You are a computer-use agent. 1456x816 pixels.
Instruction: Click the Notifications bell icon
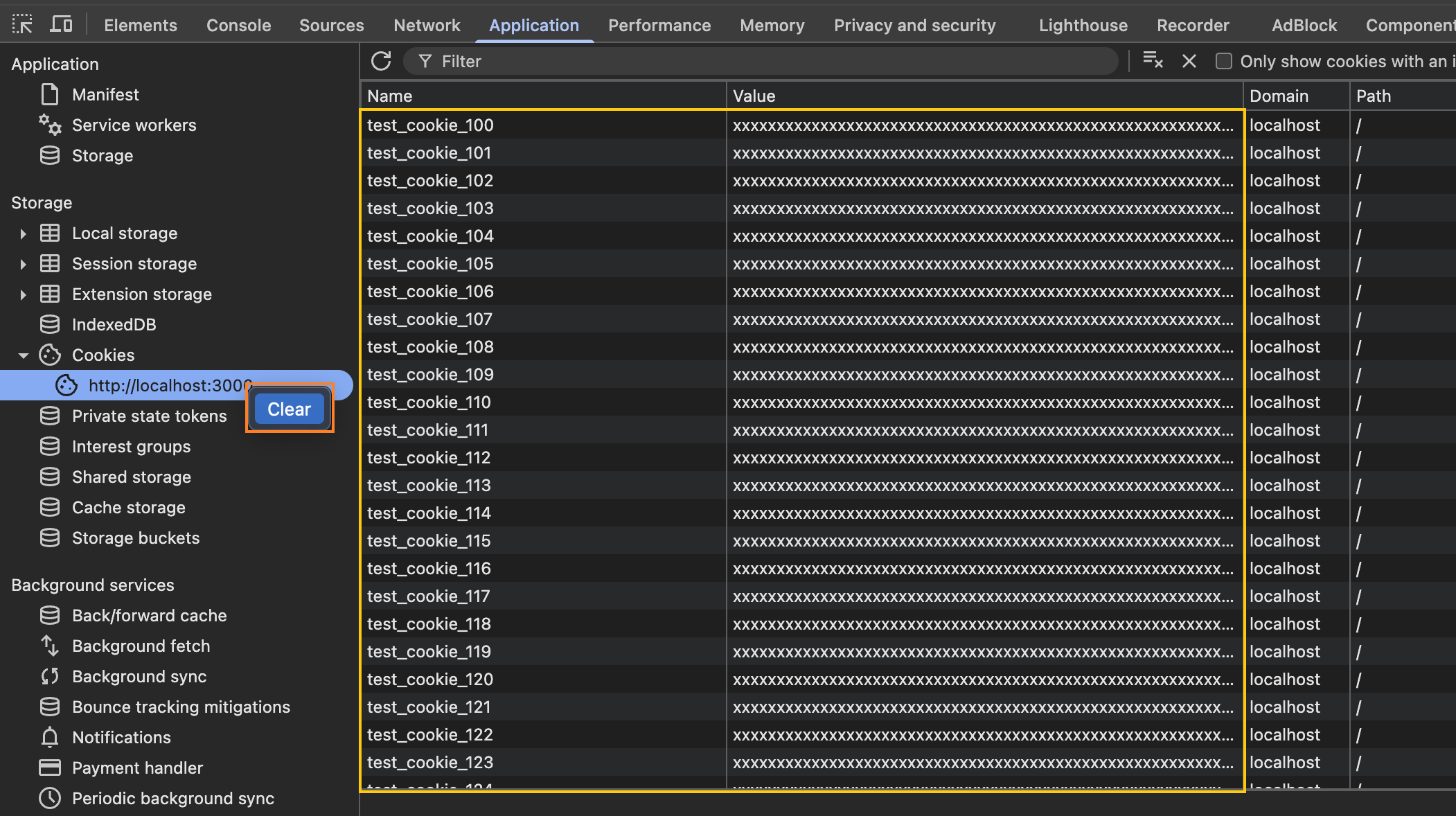point(50,737)
